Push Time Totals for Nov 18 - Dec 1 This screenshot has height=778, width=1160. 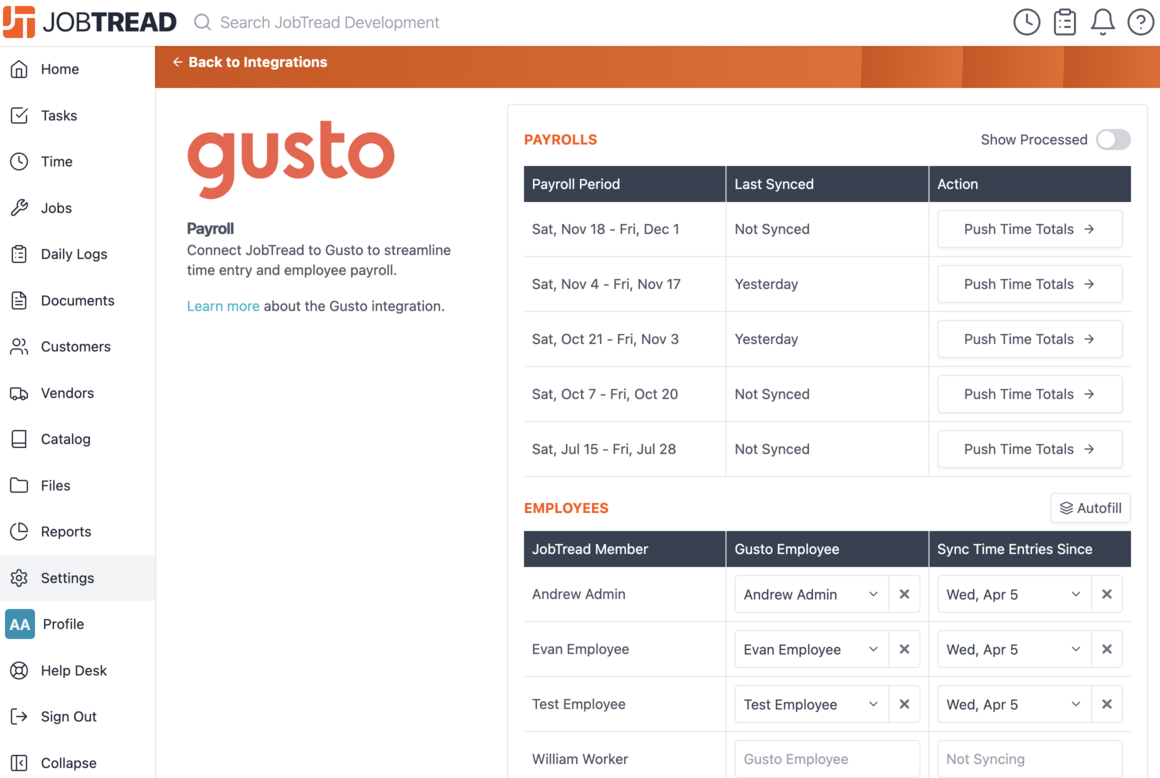coord(1030,229)
